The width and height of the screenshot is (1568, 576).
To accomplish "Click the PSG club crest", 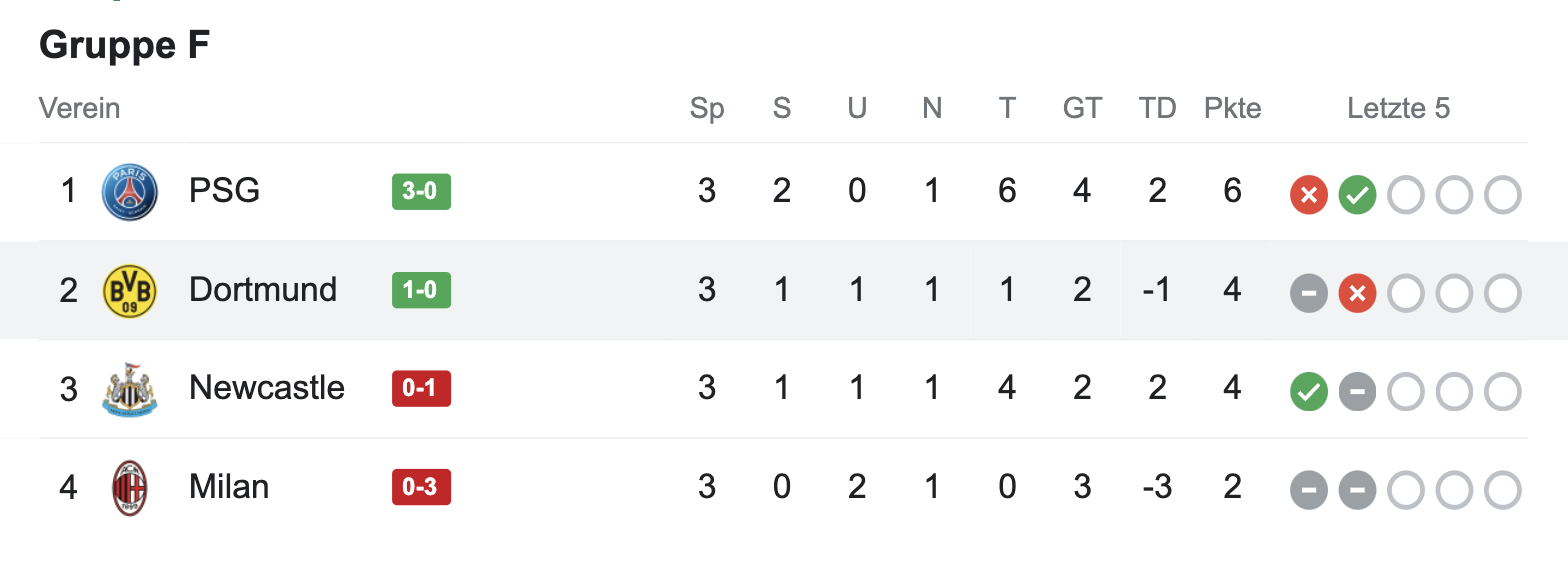I will [x=130, y=192].
